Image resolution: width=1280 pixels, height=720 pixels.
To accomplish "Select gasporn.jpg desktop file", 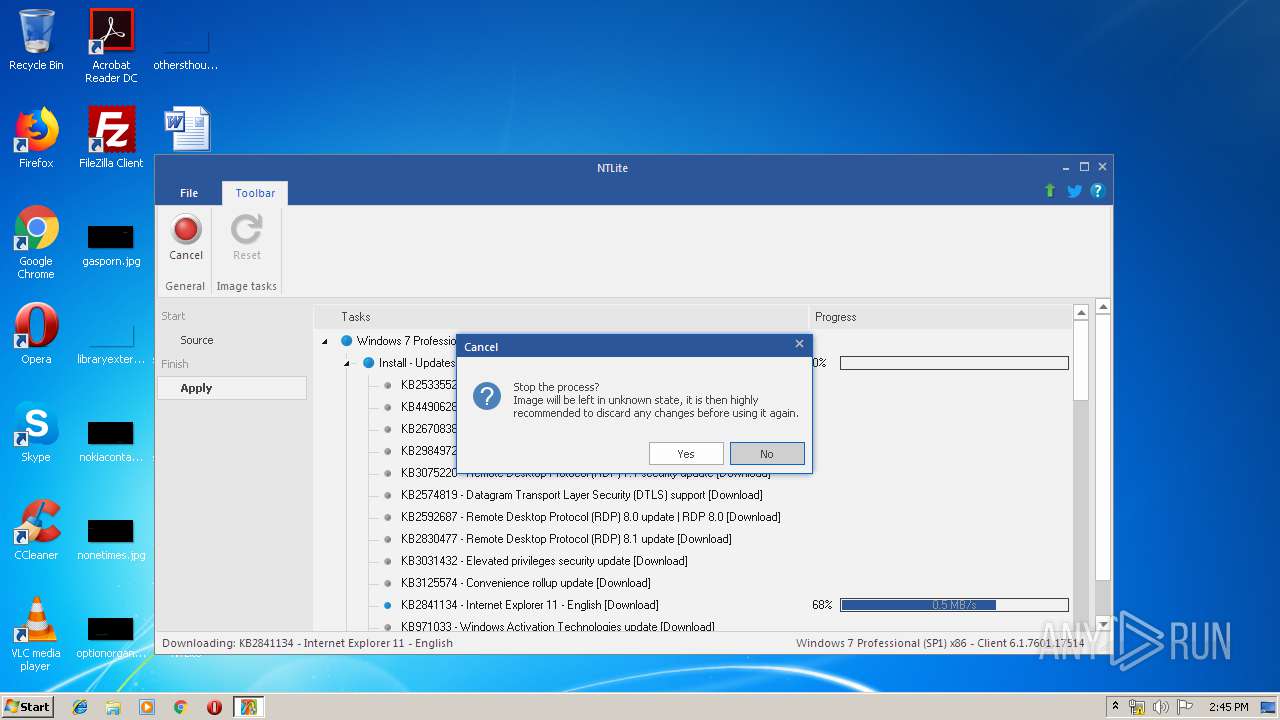I will 111,246.
